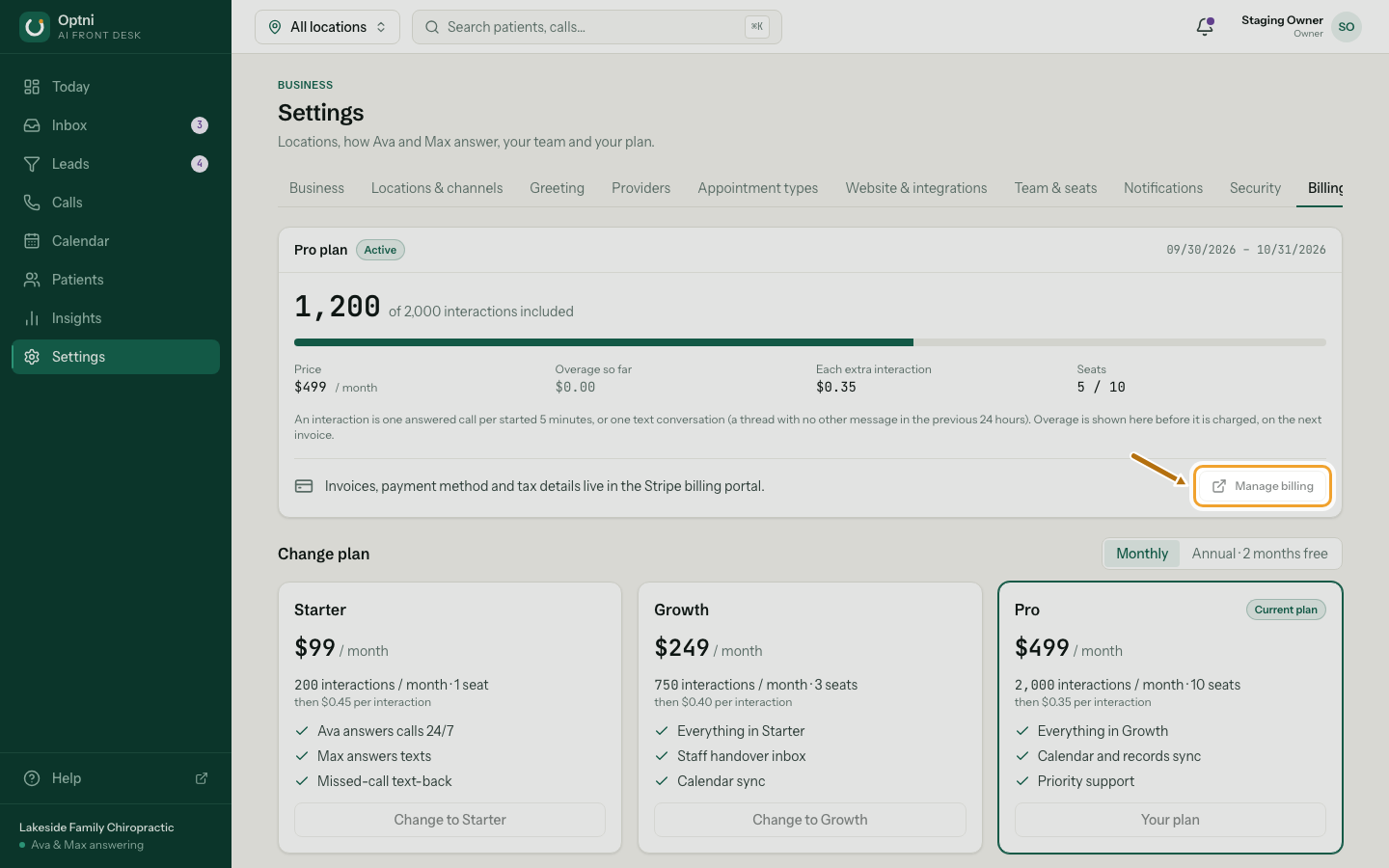This screenshot has width=1389, height=868.
Task: Open the Security tab
Action: click(1255, 188)
